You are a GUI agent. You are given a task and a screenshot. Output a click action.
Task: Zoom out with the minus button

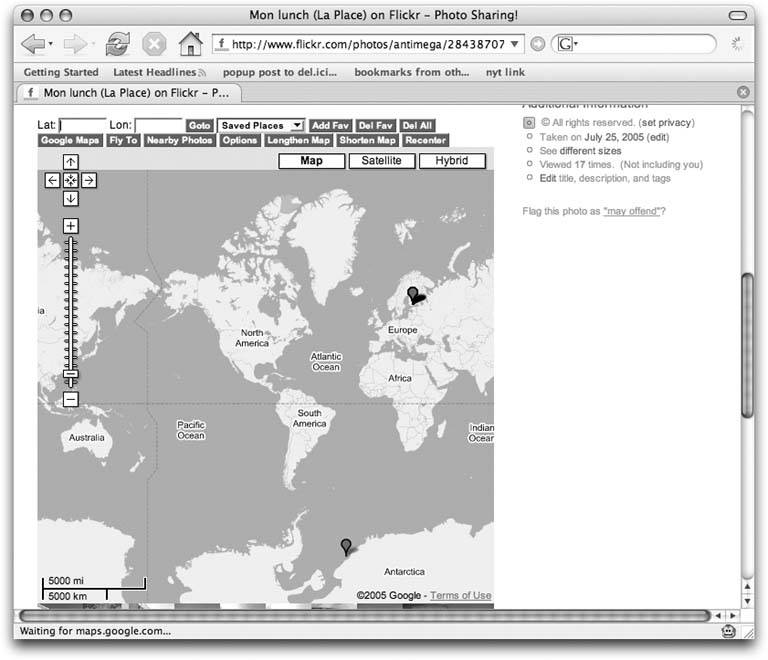(71, 400)
